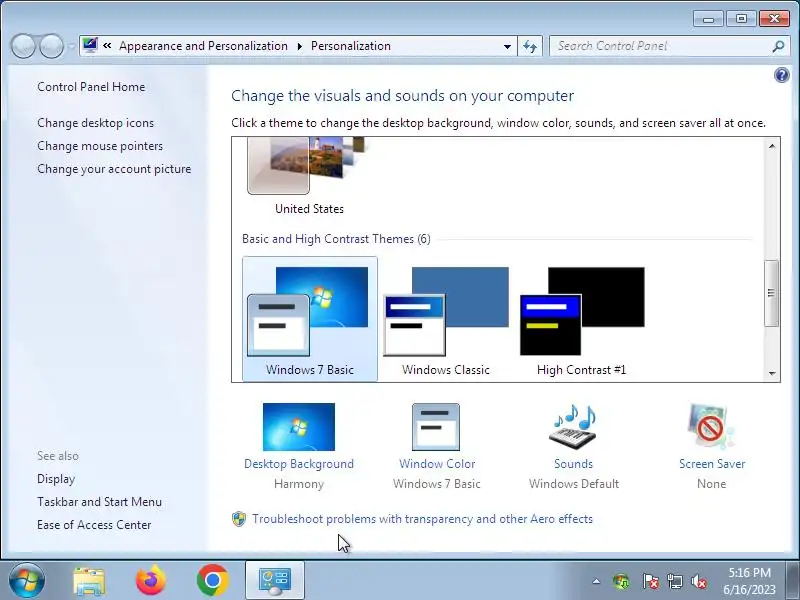Click the Desktop Background text link

(298, 464)
